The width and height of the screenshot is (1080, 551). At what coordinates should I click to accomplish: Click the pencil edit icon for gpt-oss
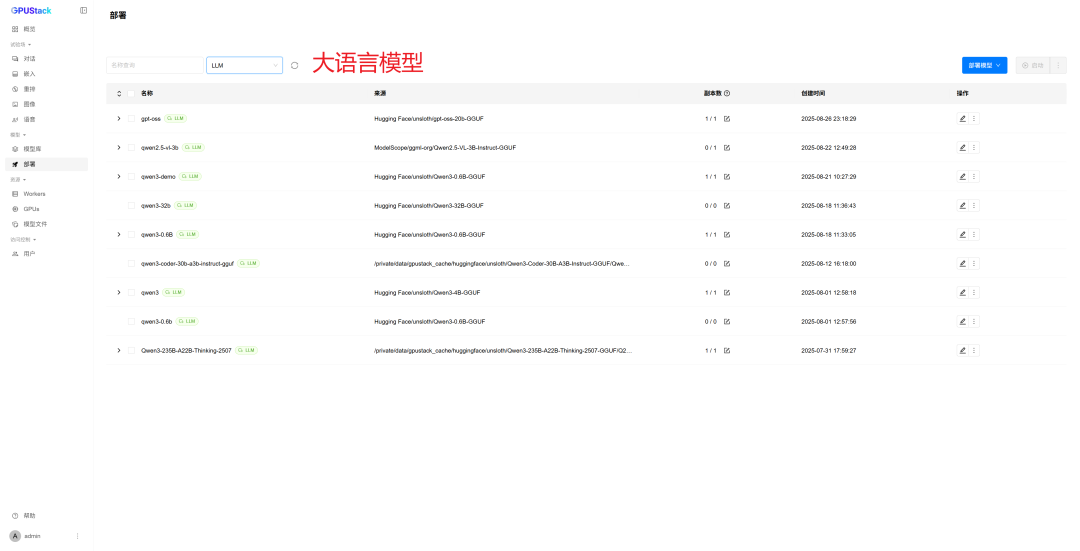962,118
